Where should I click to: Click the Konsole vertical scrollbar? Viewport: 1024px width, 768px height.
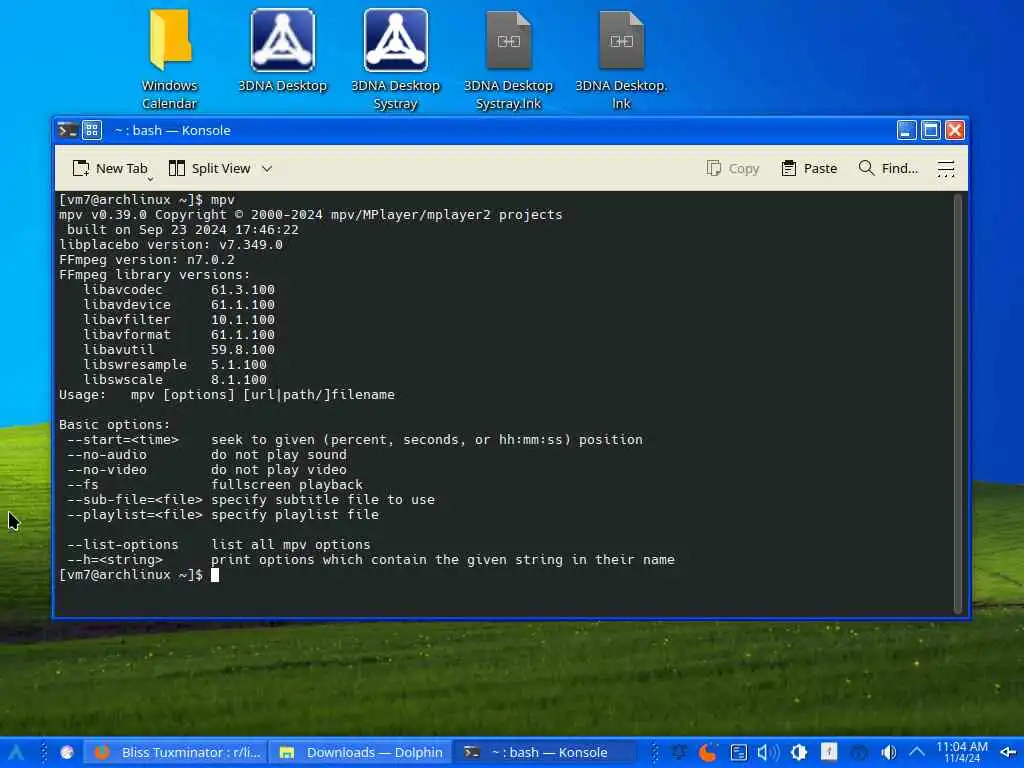click(957, 404)
